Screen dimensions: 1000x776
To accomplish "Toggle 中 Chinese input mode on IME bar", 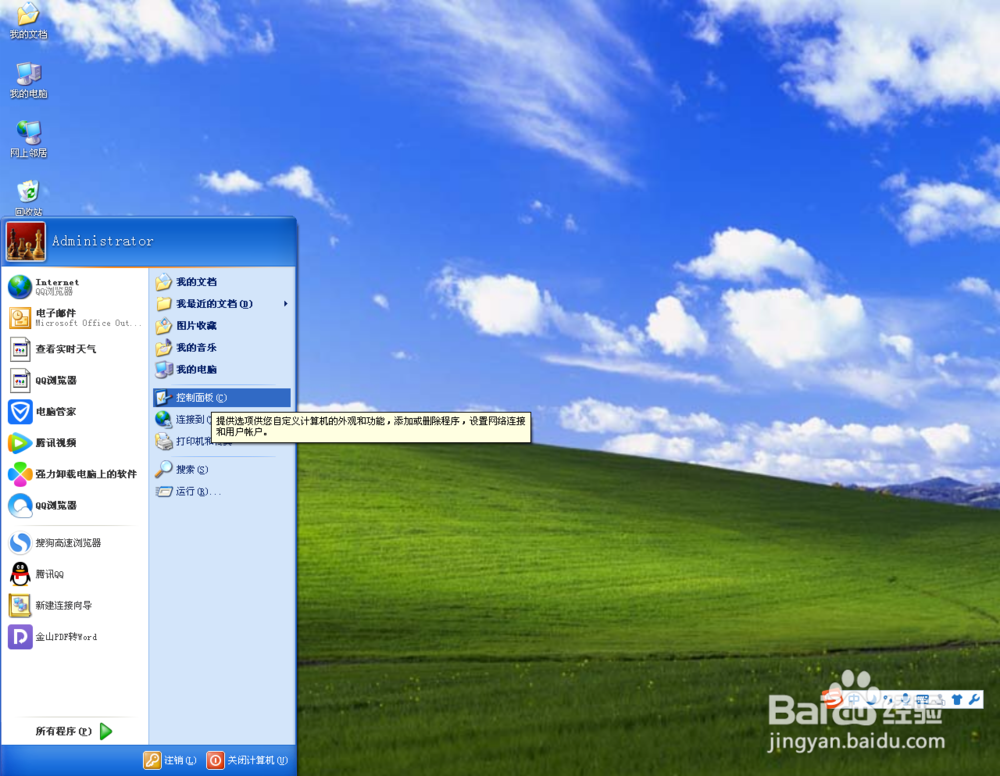I will point(854,699).
